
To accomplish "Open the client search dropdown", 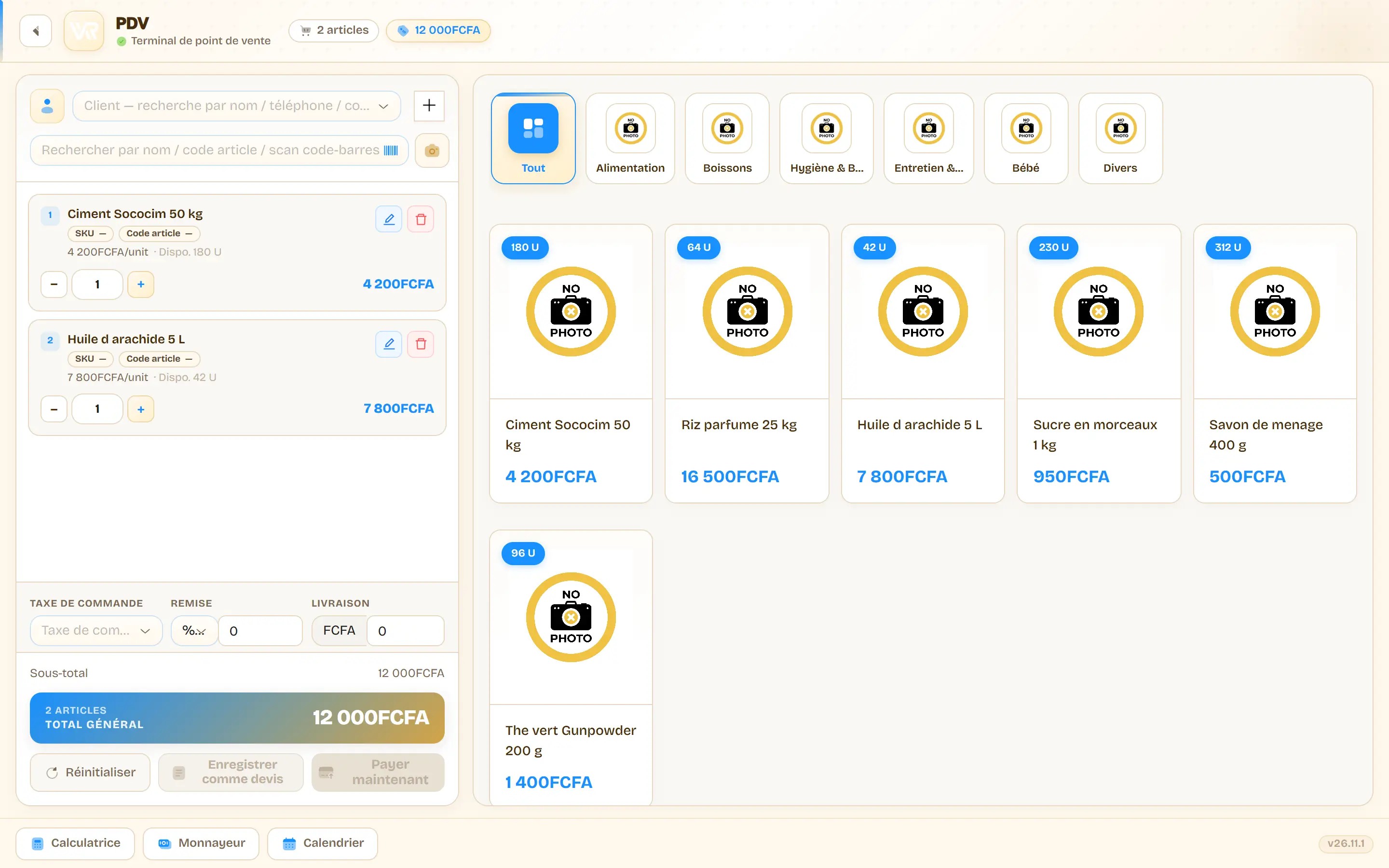I will coord(236,106).
